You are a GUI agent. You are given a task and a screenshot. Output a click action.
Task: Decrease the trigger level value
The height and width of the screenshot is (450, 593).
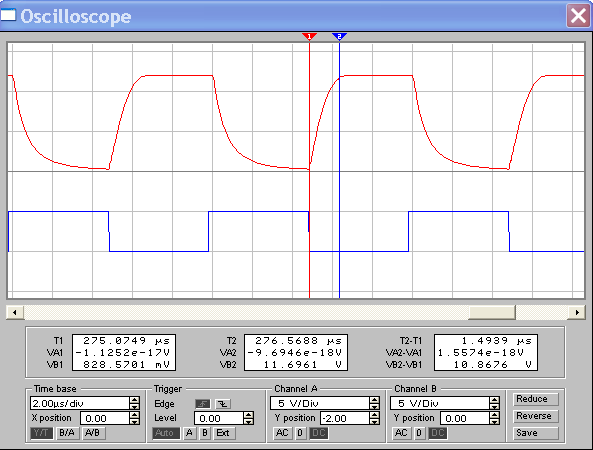coord(248,421)
